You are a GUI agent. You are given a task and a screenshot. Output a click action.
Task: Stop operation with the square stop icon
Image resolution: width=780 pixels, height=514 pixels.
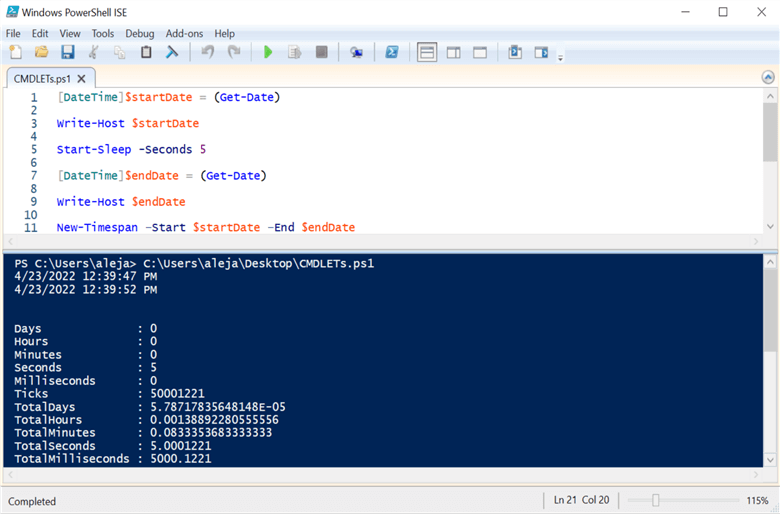coord(321,52)
